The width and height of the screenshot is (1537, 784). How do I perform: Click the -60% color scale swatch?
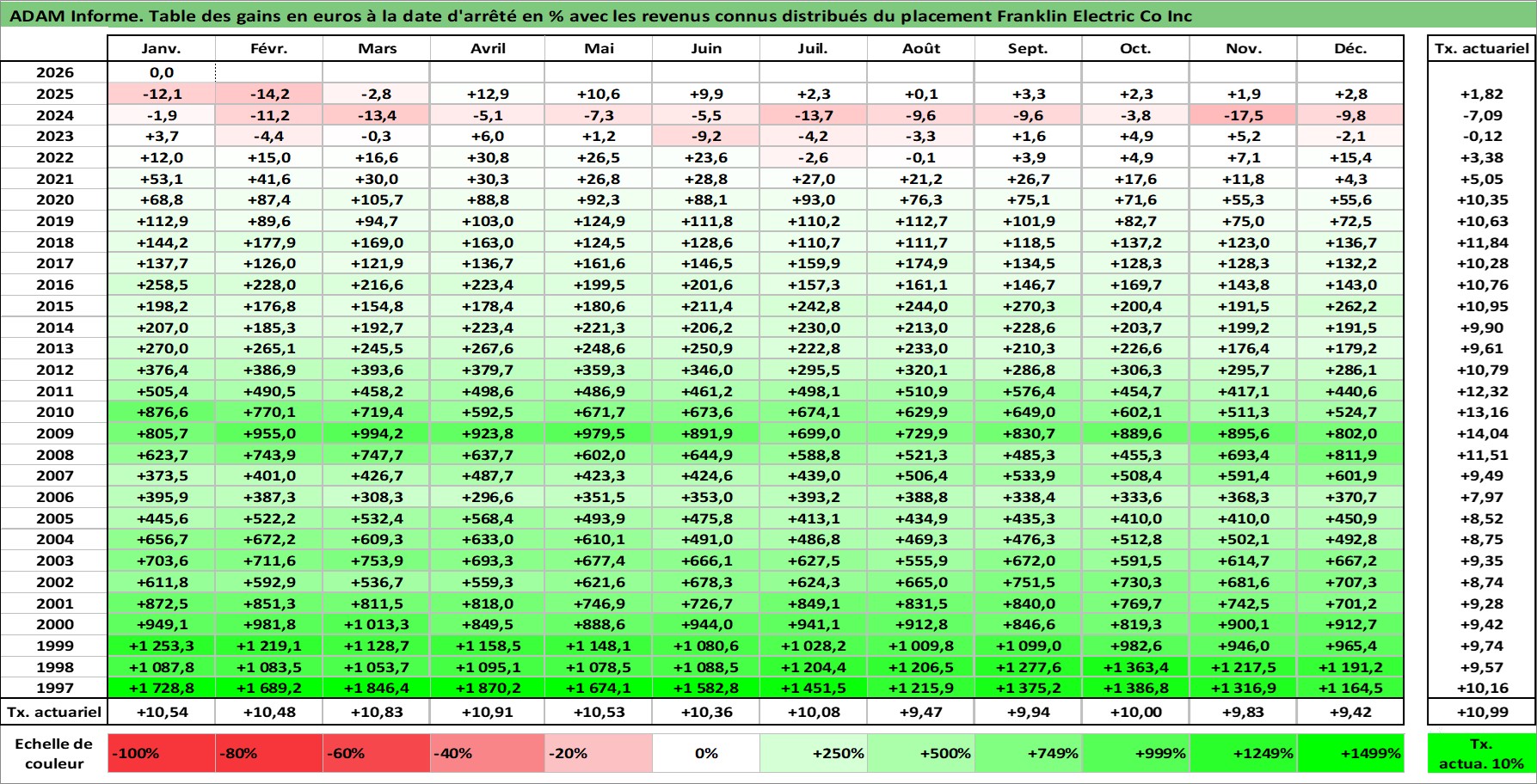click(x=377, y=753)
